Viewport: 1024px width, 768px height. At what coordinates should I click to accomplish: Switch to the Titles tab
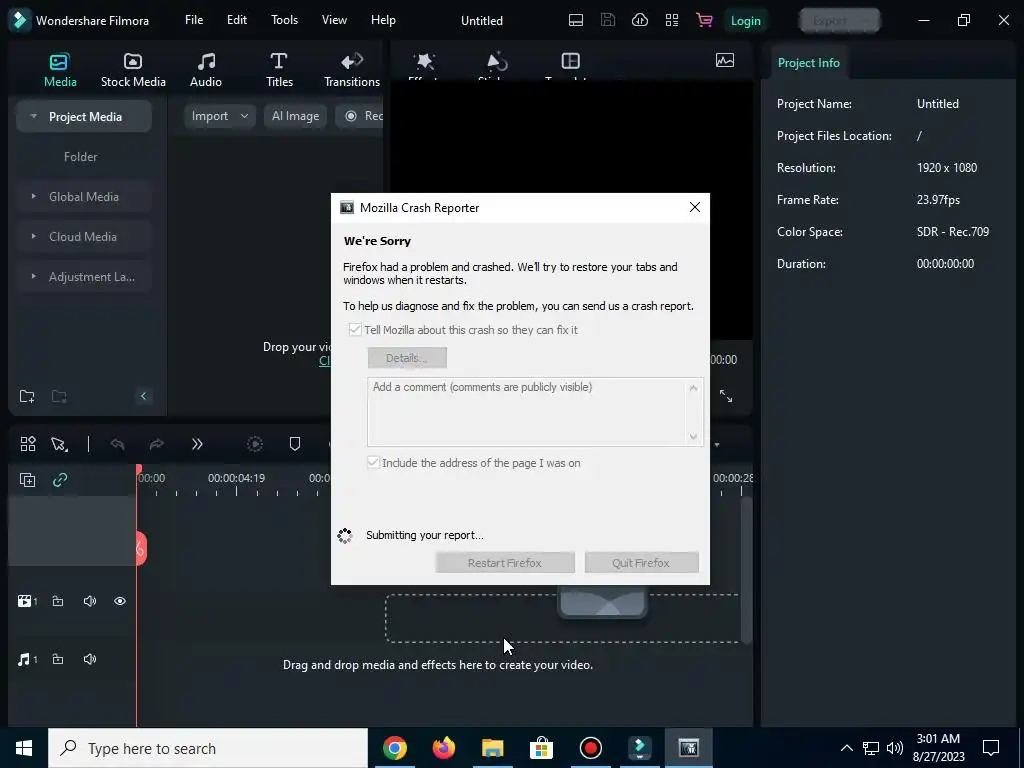tap(279, 70)
